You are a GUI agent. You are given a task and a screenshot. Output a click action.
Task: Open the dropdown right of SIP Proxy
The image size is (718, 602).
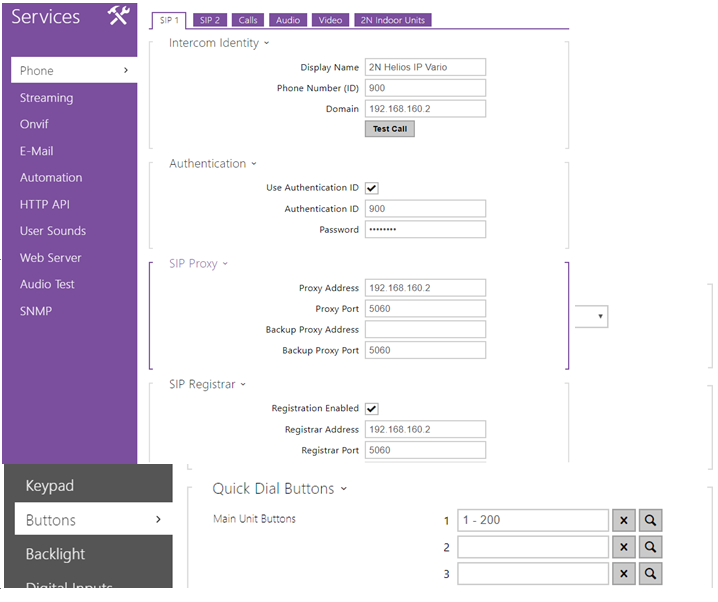click(592, 317)
